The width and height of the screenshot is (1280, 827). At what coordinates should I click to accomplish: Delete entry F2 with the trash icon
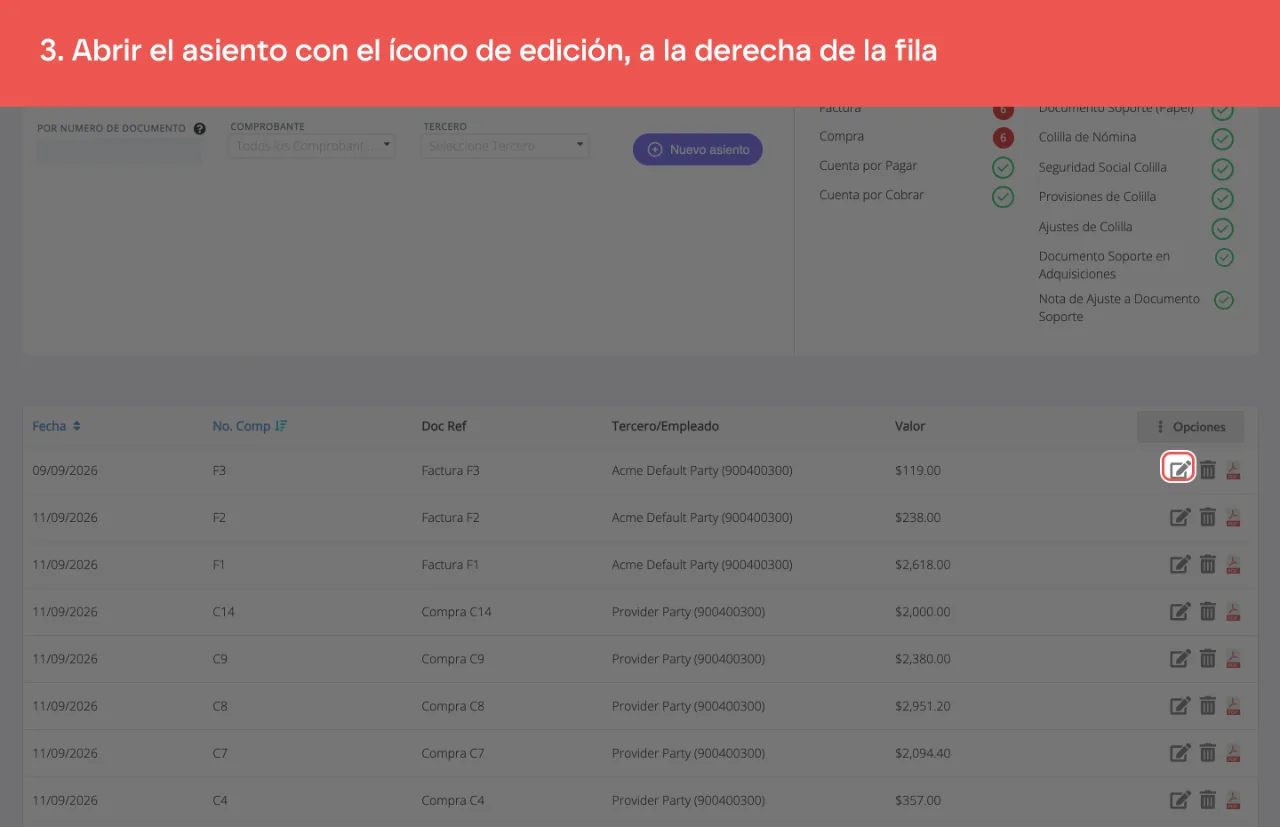tap(1208, 517)
